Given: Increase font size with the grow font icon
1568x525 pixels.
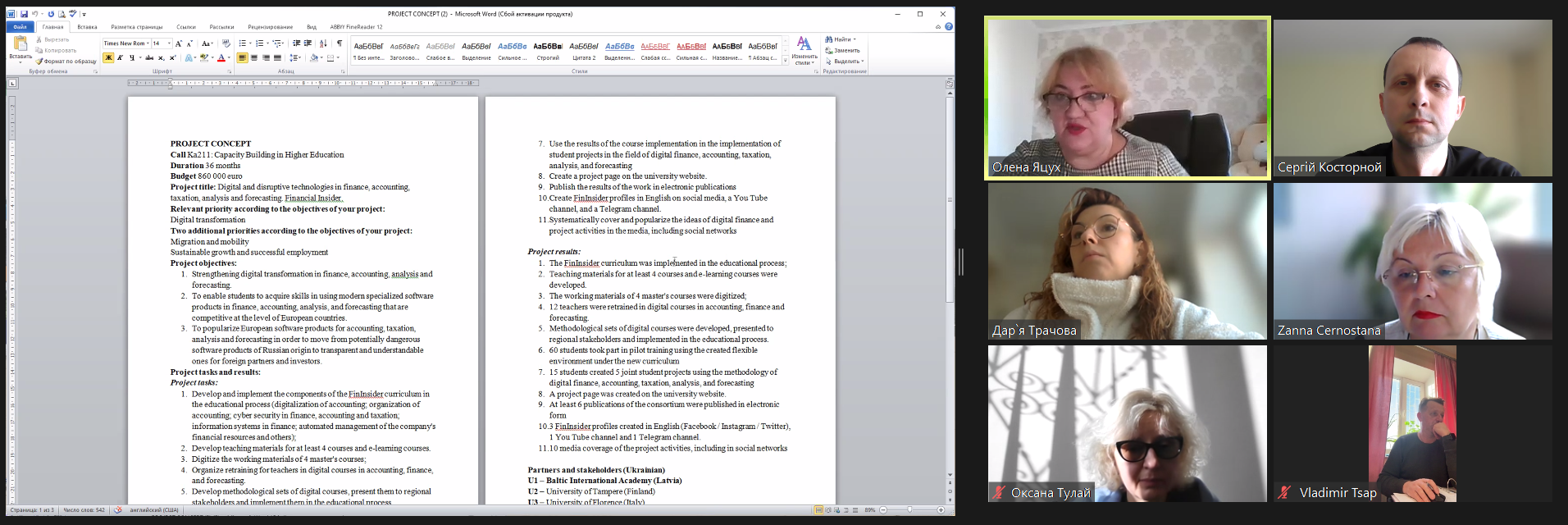Looking at the screenshot, I should [x=179, y=43].
